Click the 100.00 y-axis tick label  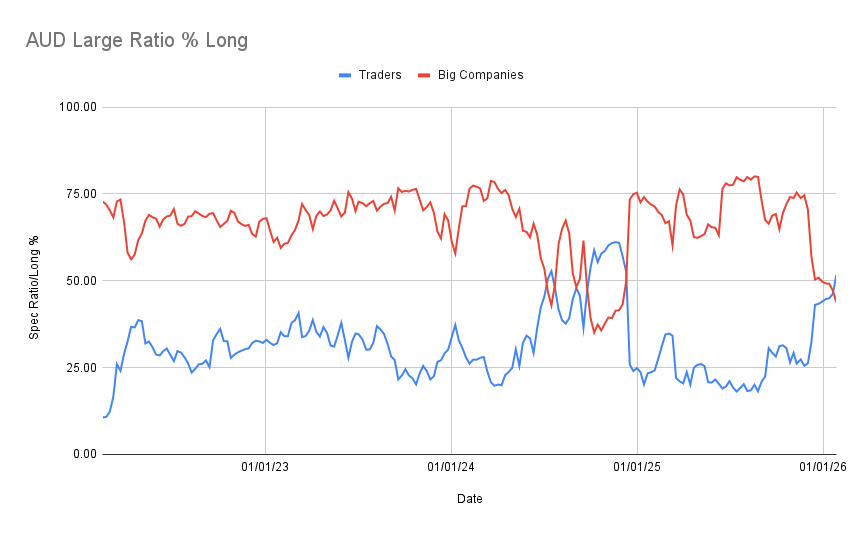click(78, 107)
